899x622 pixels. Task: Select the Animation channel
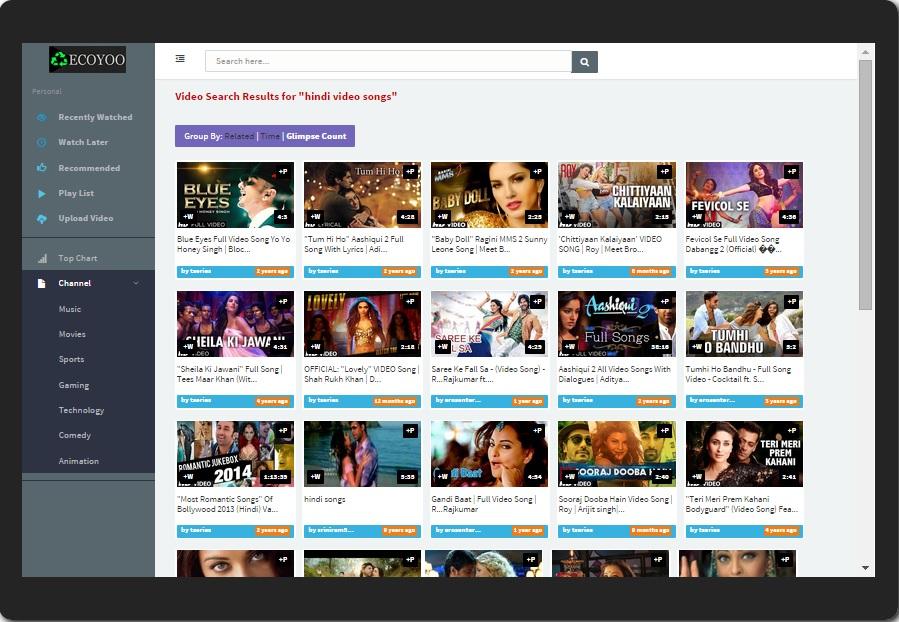(79, 461)
